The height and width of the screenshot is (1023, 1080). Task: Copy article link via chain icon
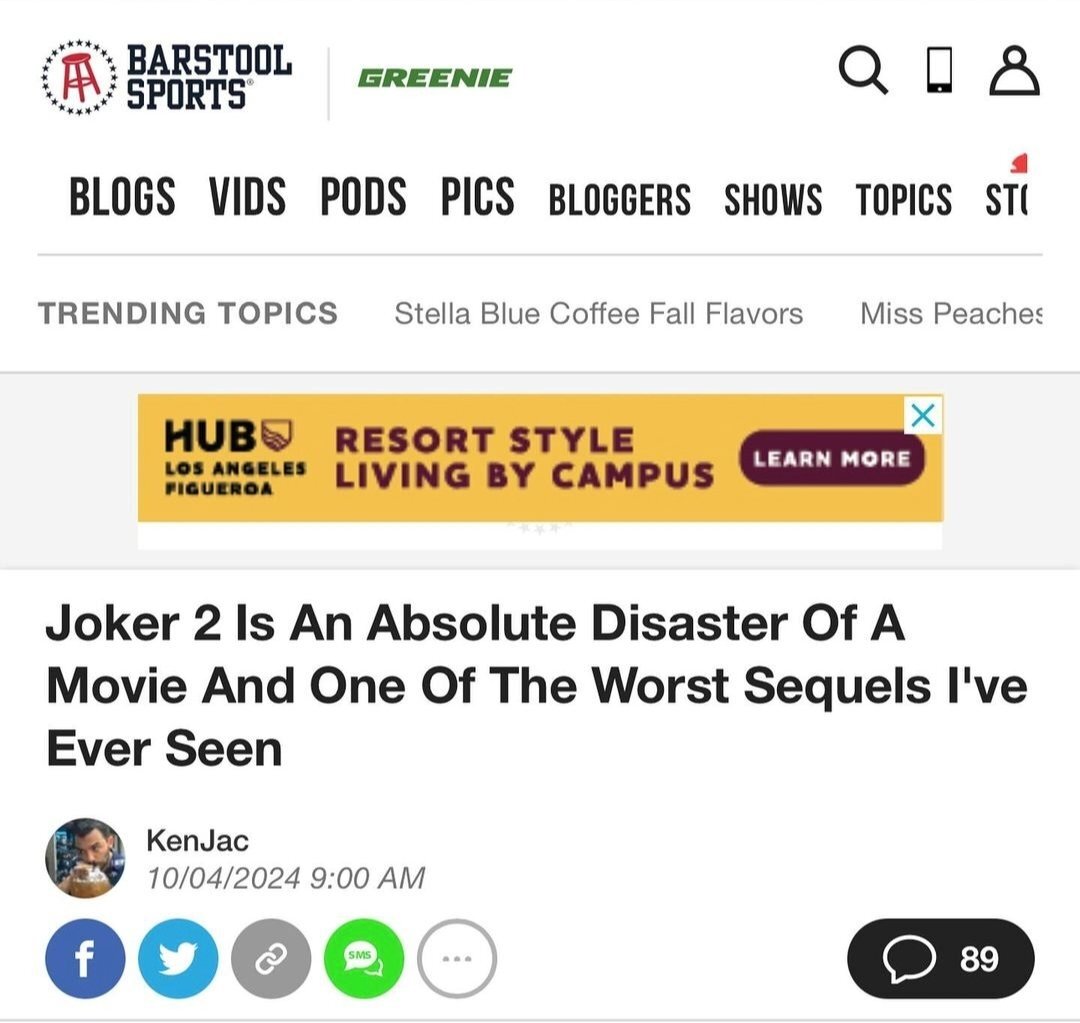point(271,958)
